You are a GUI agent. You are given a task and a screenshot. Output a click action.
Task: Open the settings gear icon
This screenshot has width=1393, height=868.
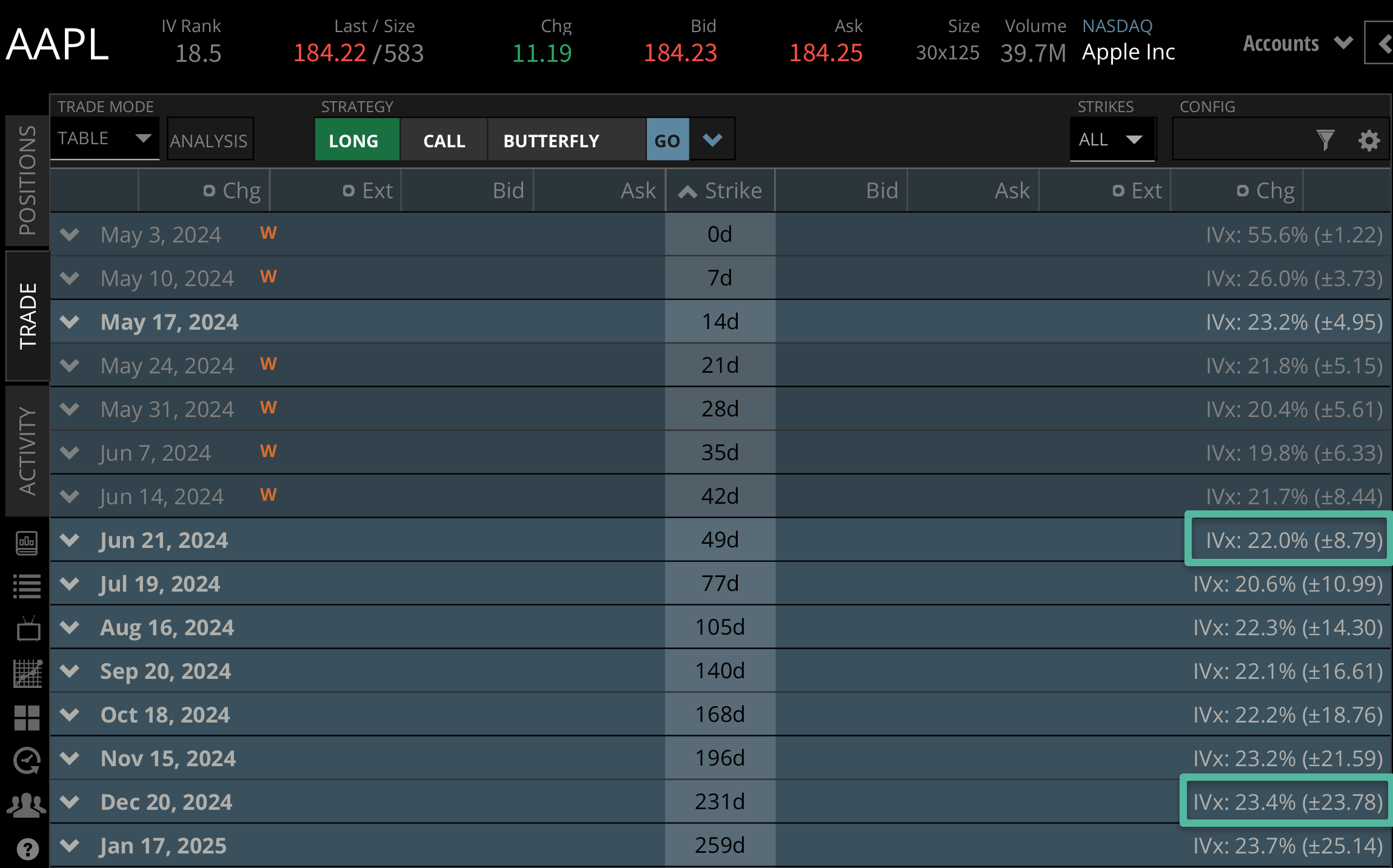(1369, 139)
